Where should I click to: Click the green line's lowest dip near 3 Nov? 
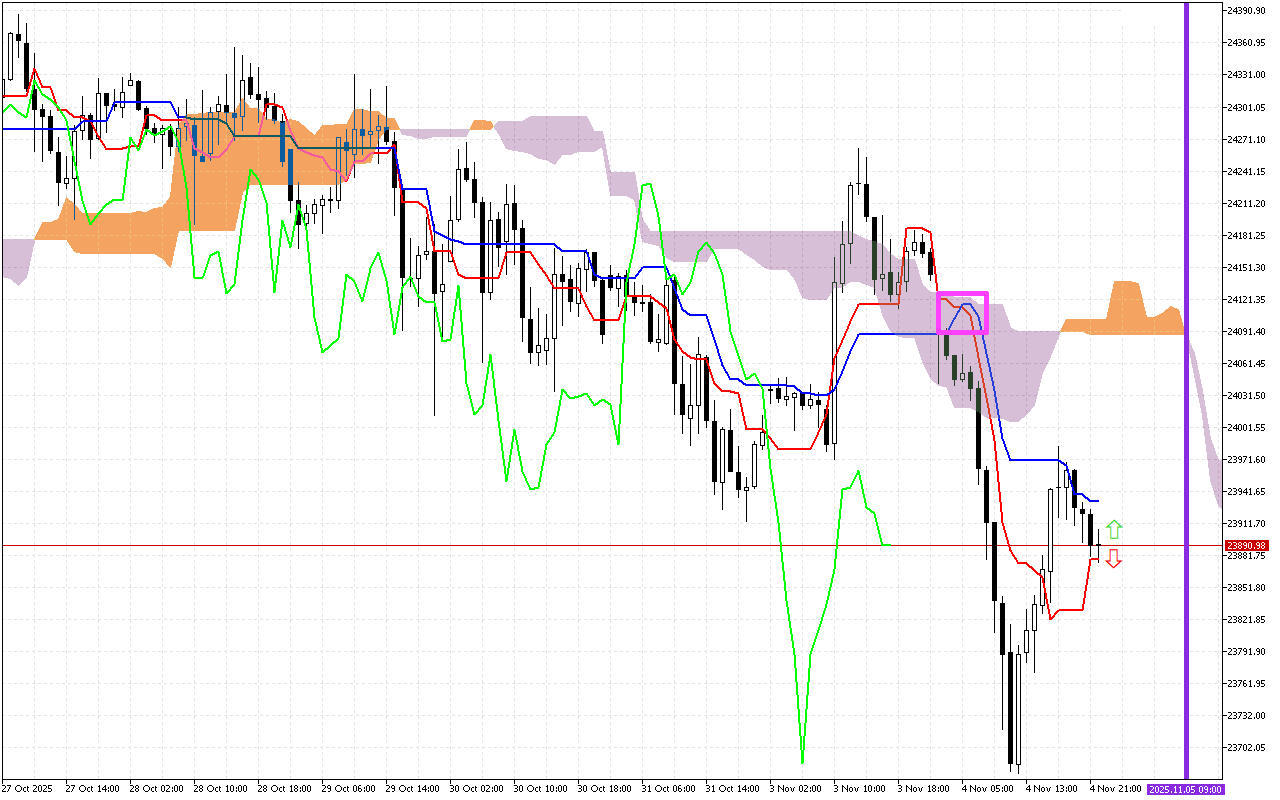click(x=802, y=758)
